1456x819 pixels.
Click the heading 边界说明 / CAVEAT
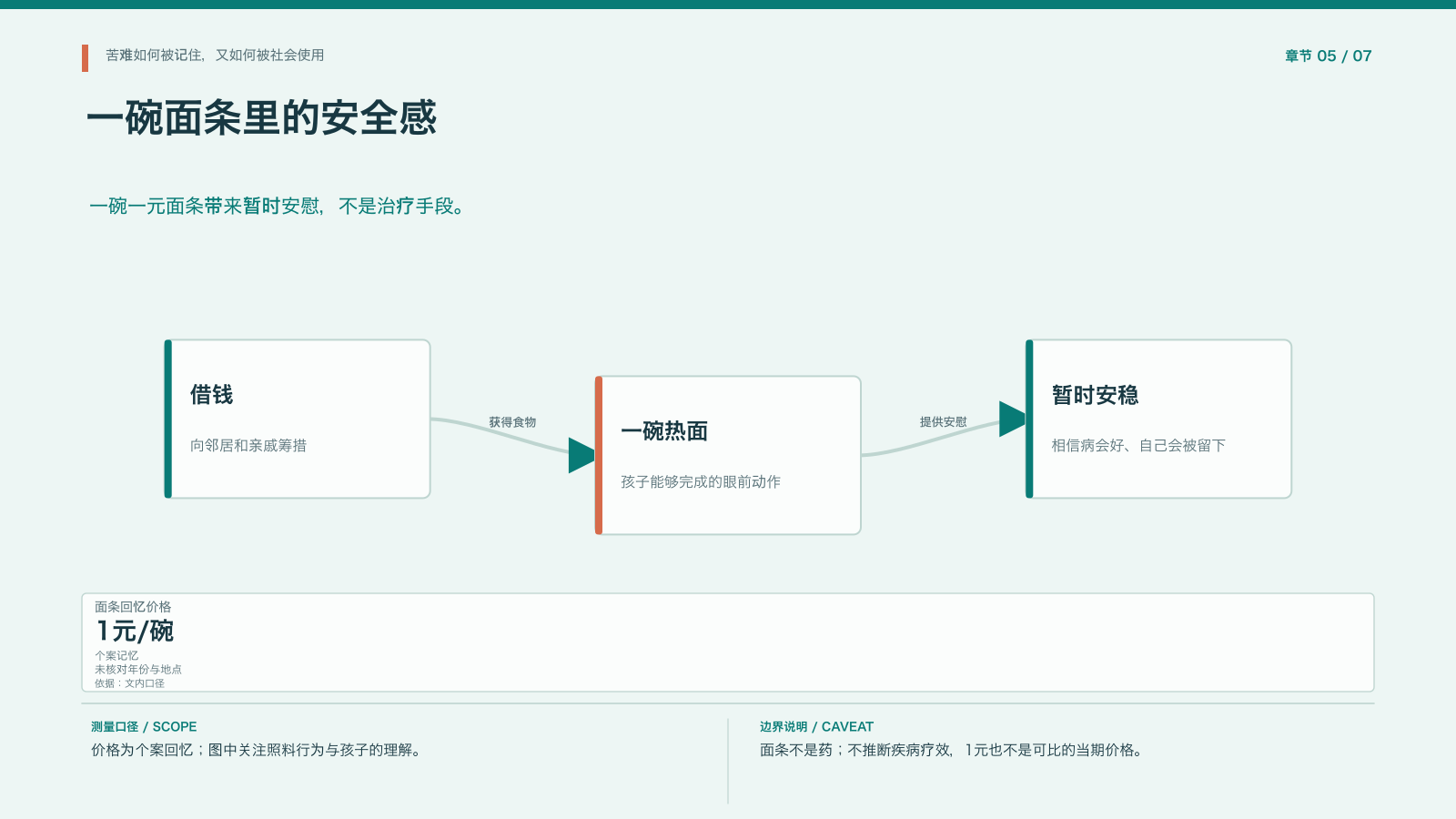click(816, 727)
